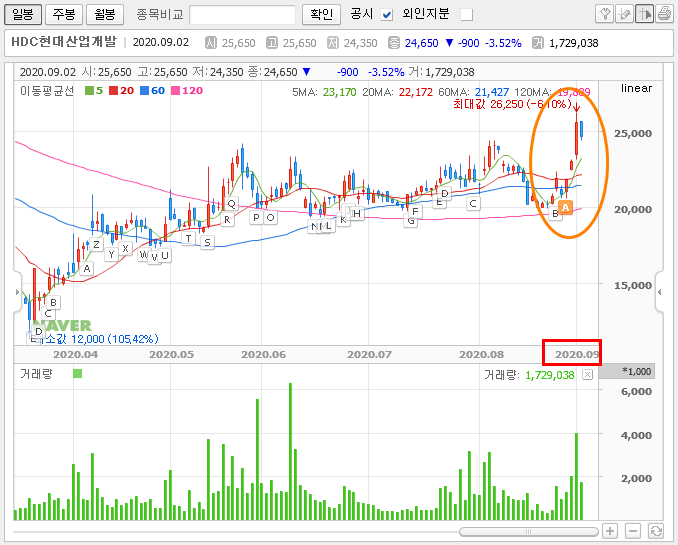Open disclosure marker X
Image resolution: width=678 pixels, height=545 pixels.
[125, 249]
